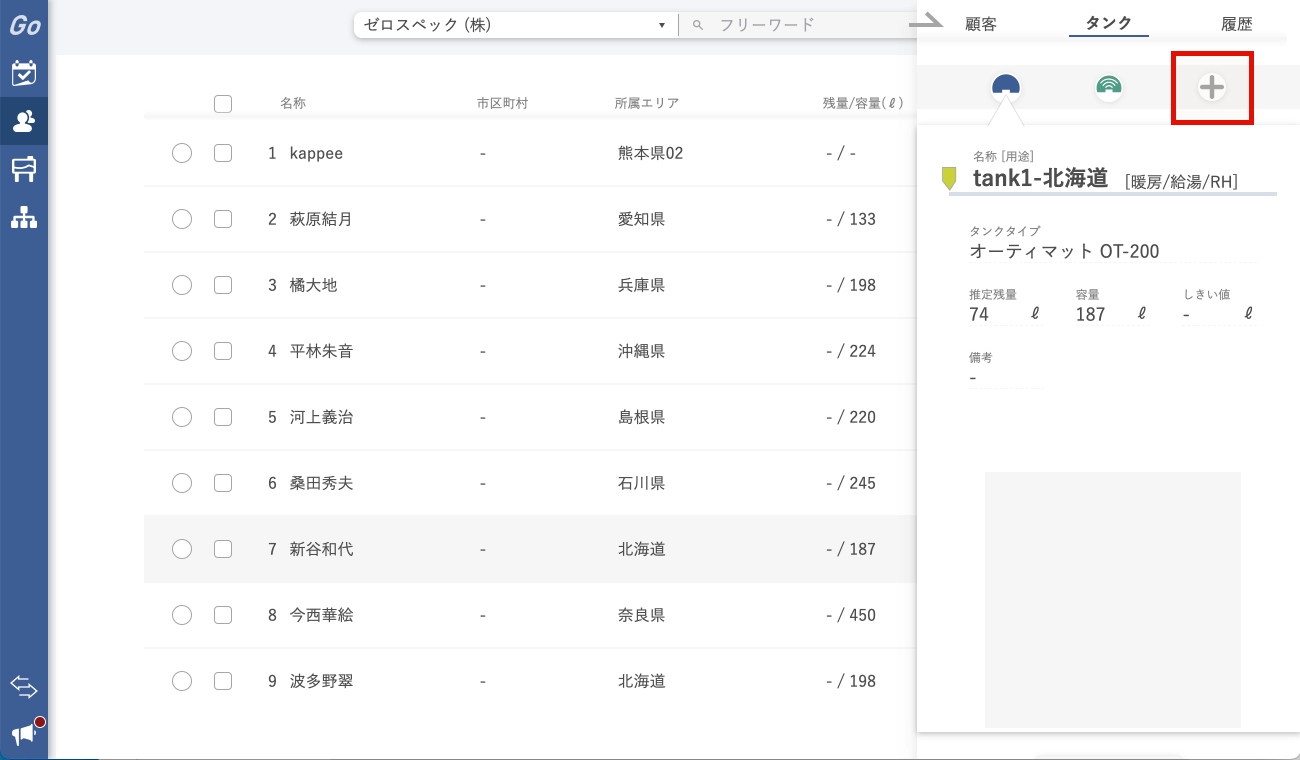
Task: Click customer name 新谷和代
Action: coord(321,549)
